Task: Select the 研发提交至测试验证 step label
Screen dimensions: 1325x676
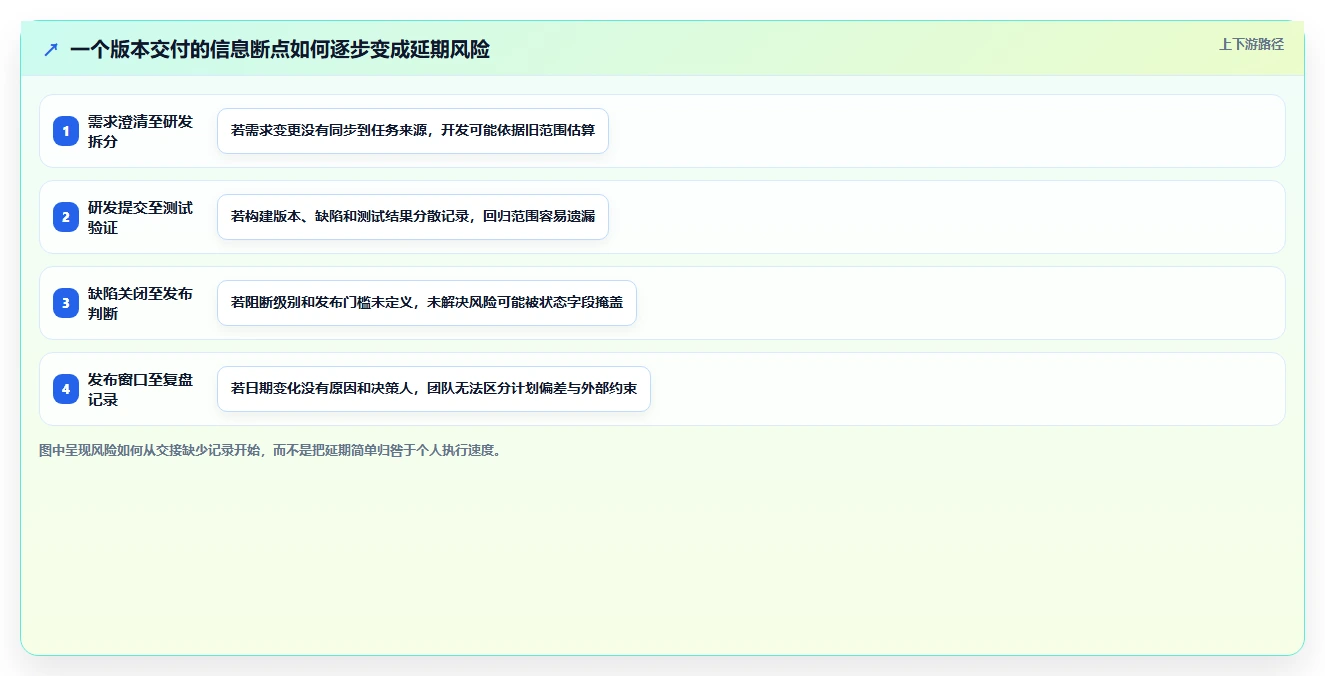Action: pos(140,217)
